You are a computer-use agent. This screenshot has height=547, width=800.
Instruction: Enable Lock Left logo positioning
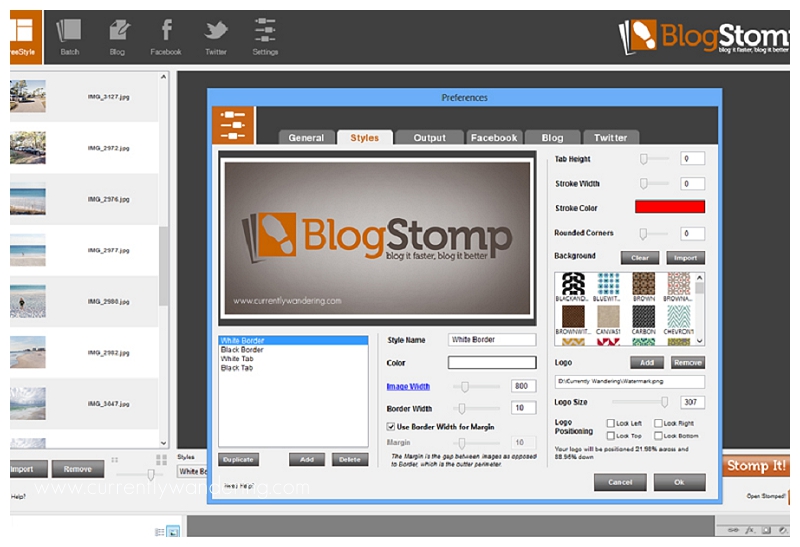point(610,423)
